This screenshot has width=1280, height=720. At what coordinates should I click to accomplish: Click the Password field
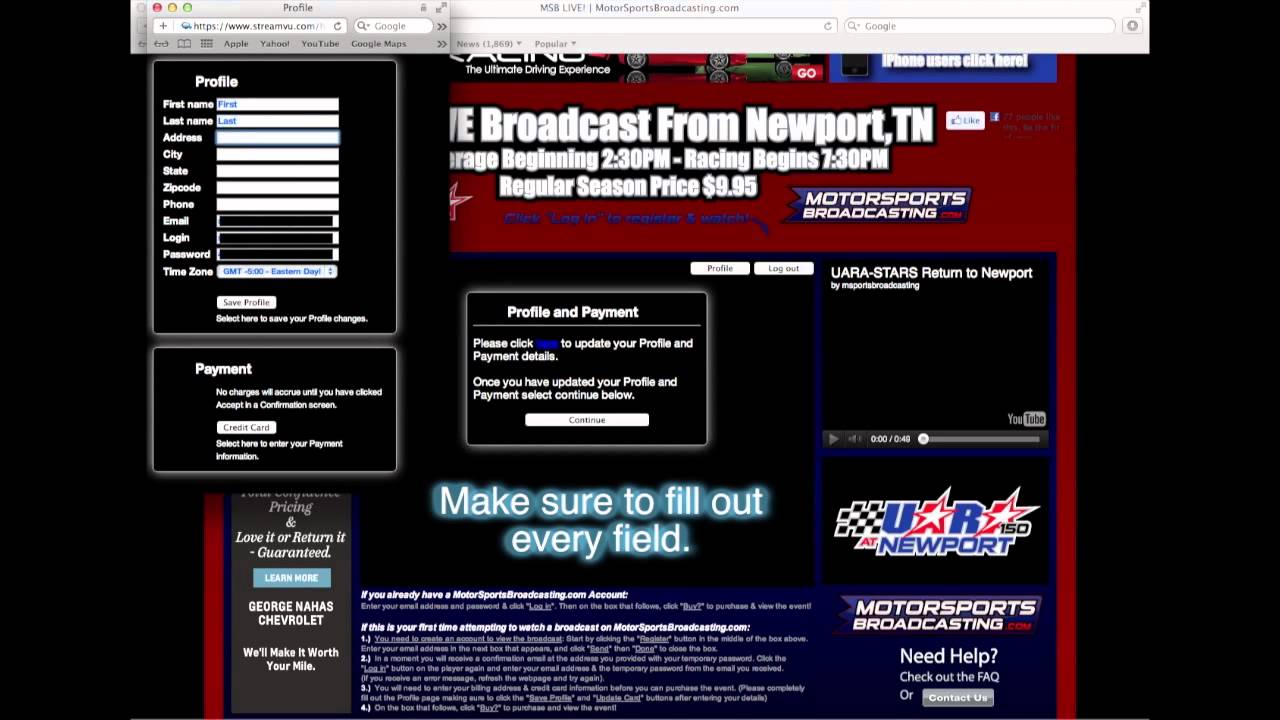click(x=277, y=254)
